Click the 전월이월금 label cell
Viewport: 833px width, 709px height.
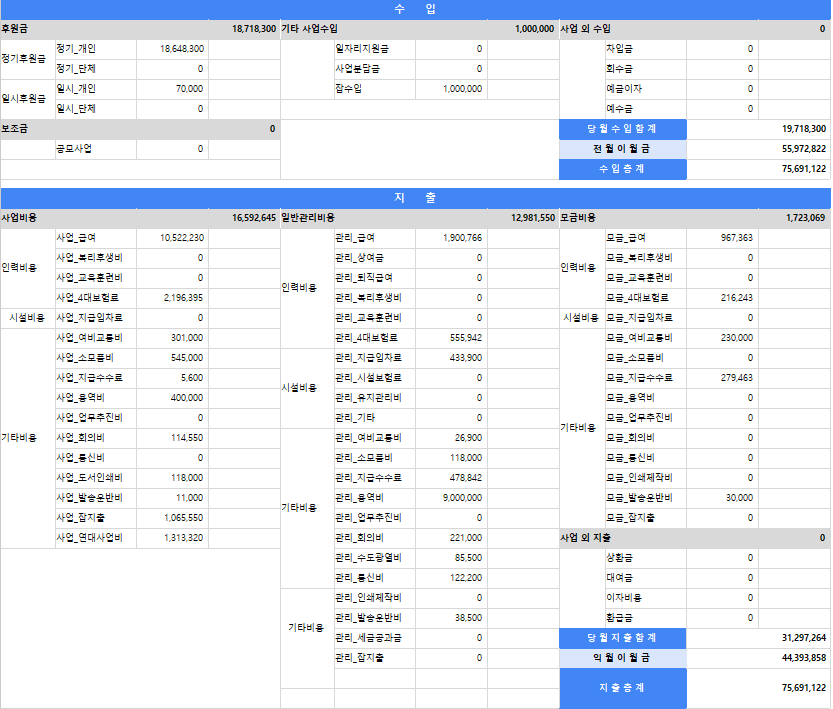[x=623, y=149]
